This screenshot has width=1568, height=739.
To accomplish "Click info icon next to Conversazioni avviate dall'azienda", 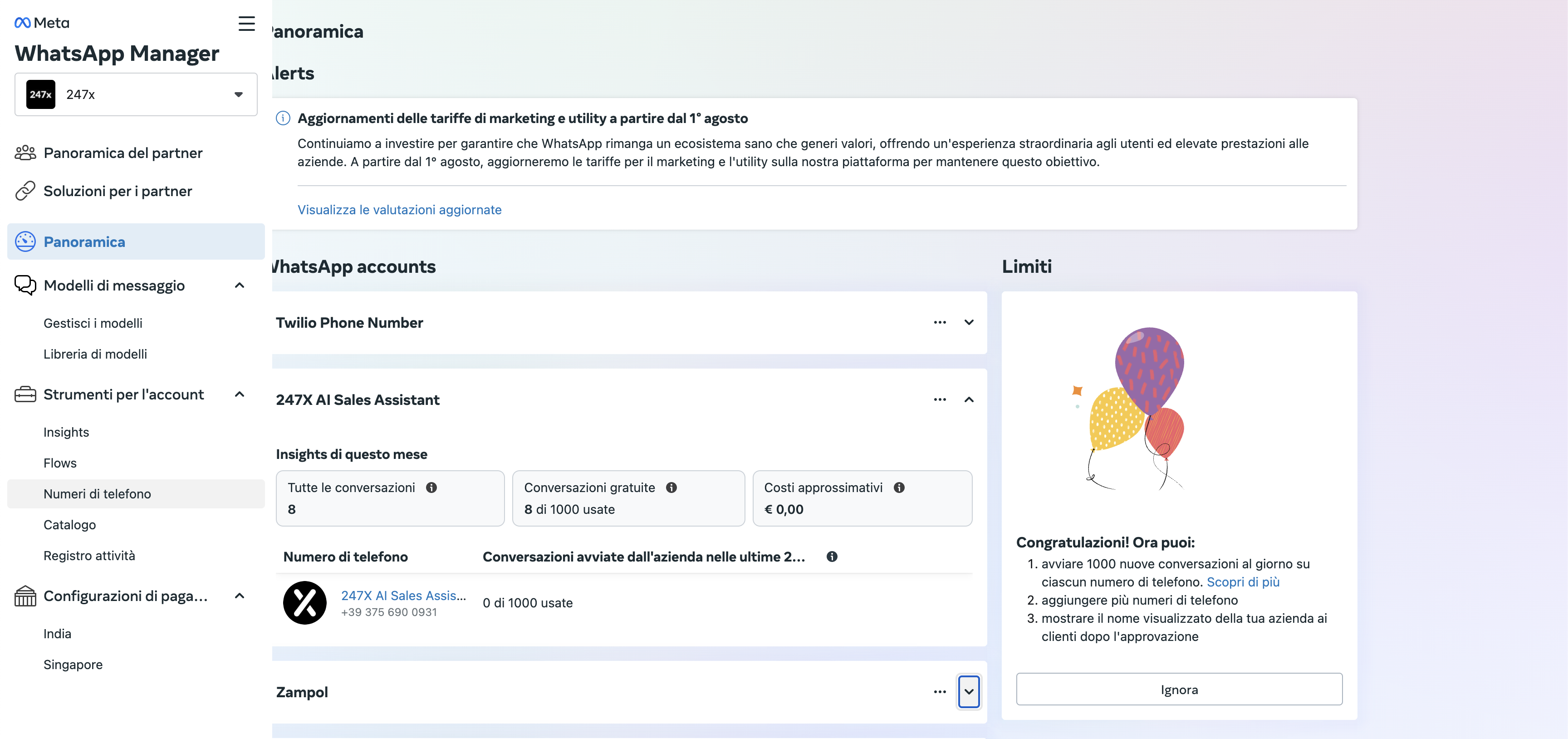I will [832, 556].
